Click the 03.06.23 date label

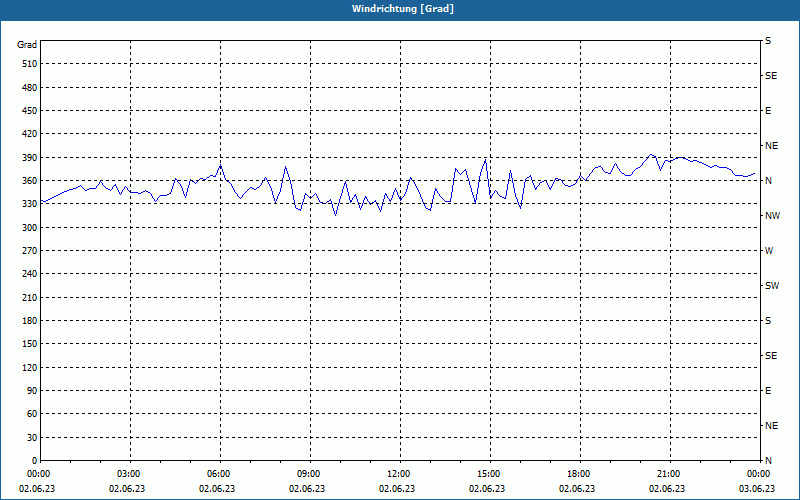pyautogui.click(x=757, y=489)
